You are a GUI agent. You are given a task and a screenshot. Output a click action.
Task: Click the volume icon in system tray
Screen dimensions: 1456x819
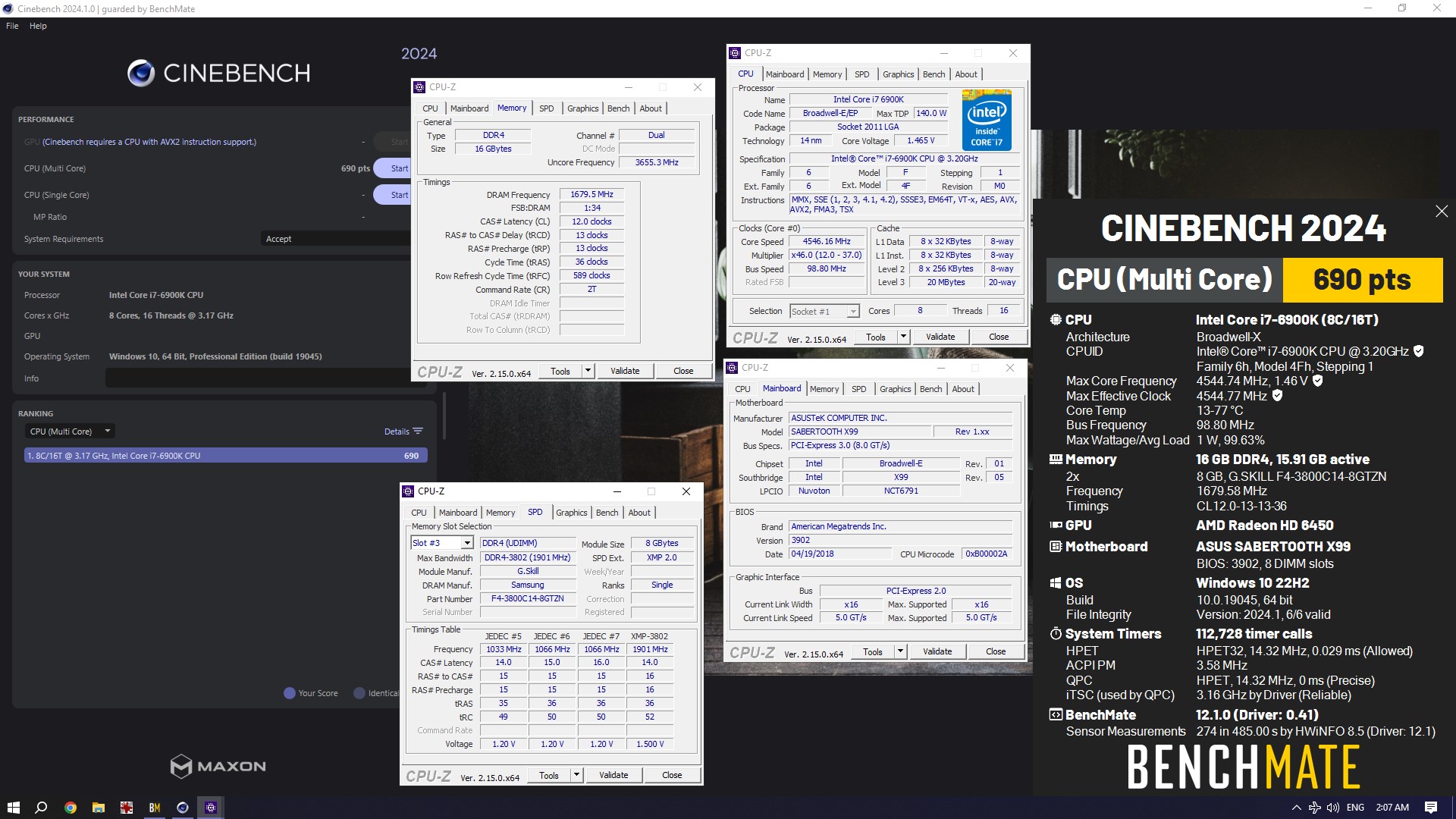1333,808
